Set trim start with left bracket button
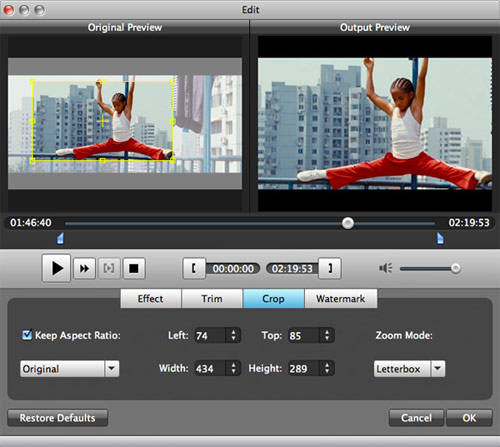 pos(194,268)
